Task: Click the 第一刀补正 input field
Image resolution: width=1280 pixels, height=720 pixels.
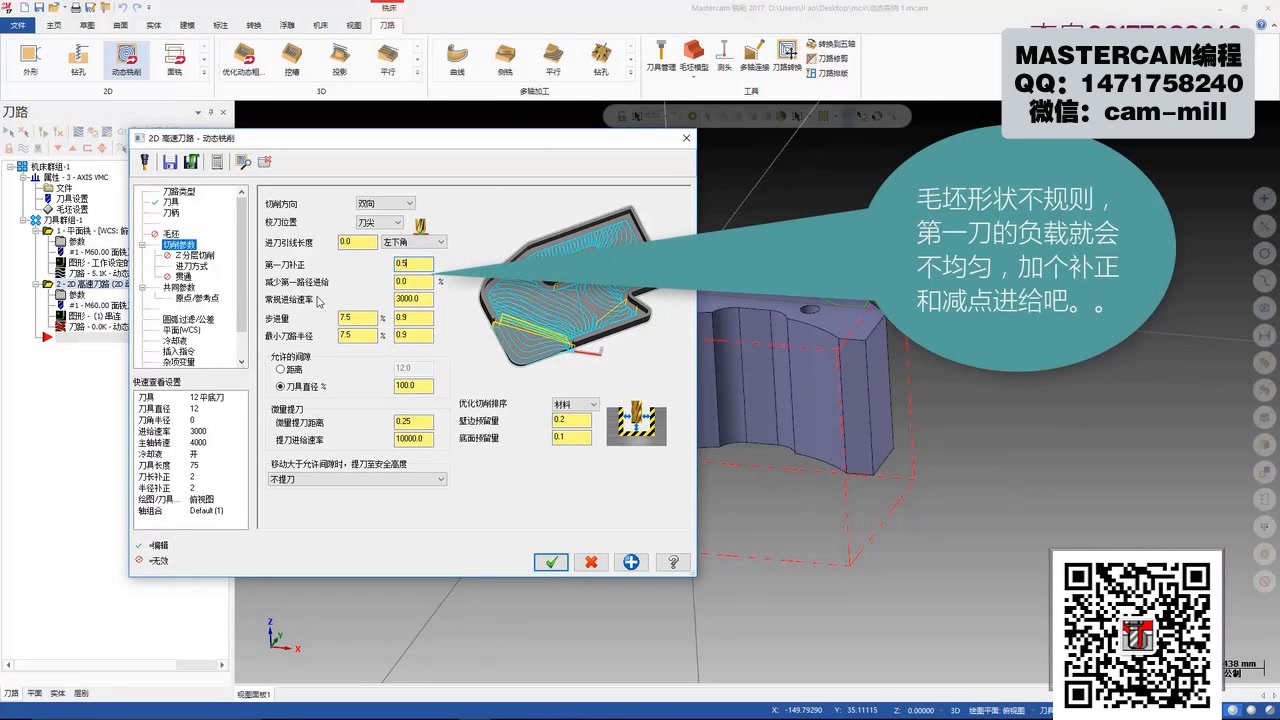Action: click(413, 264)
